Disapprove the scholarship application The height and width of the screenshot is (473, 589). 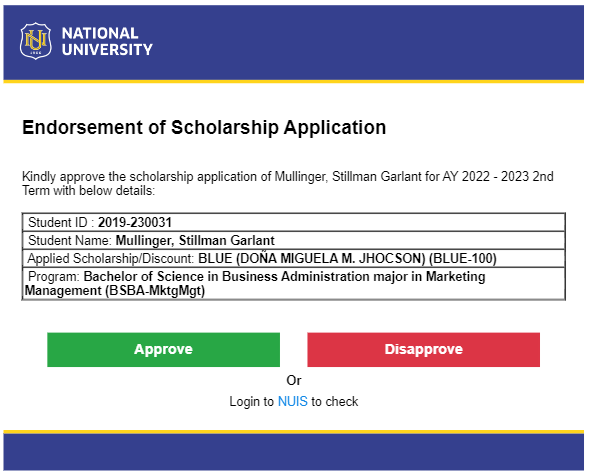point(423,349)
